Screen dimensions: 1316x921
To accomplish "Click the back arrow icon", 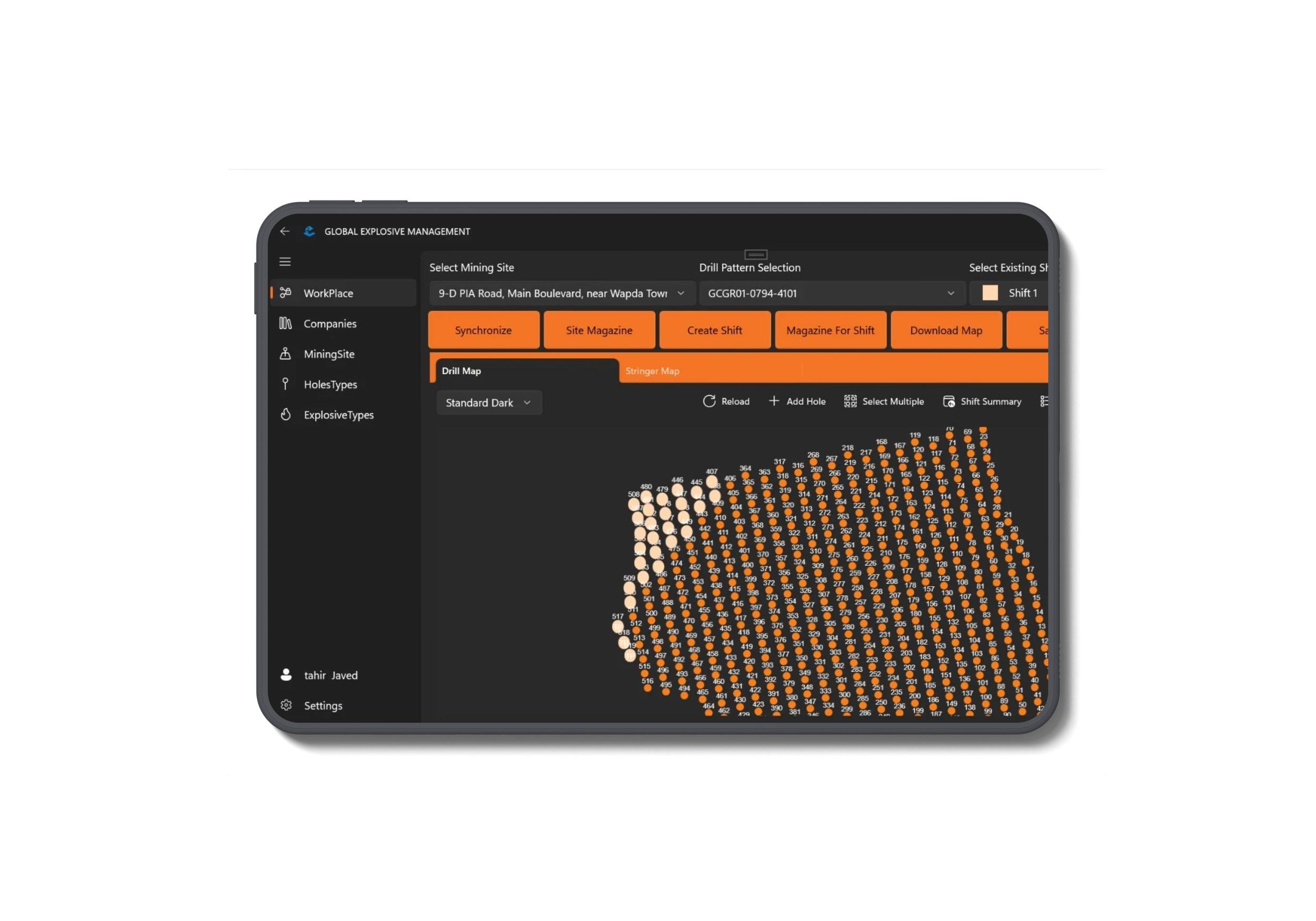I will [285, 231].
